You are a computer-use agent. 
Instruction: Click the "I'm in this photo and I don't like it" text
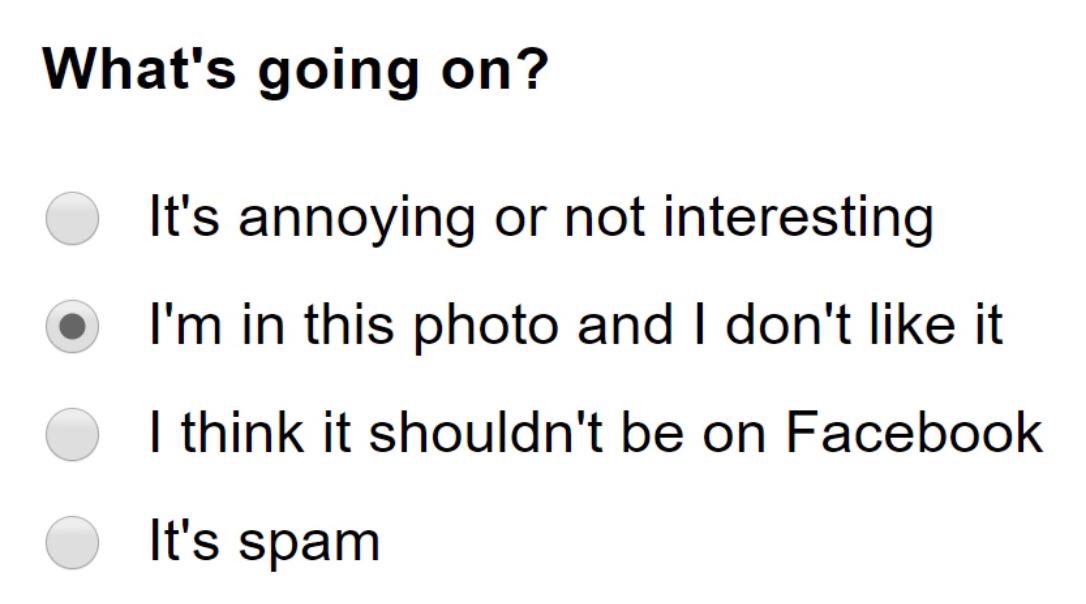(576, 326)
